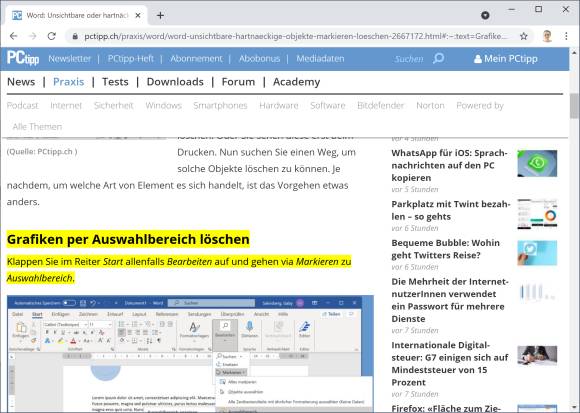Image resolution: width=580 pixels, height=413 pixels.
Task: Go to the Academy section
Action: pos(297,82)
